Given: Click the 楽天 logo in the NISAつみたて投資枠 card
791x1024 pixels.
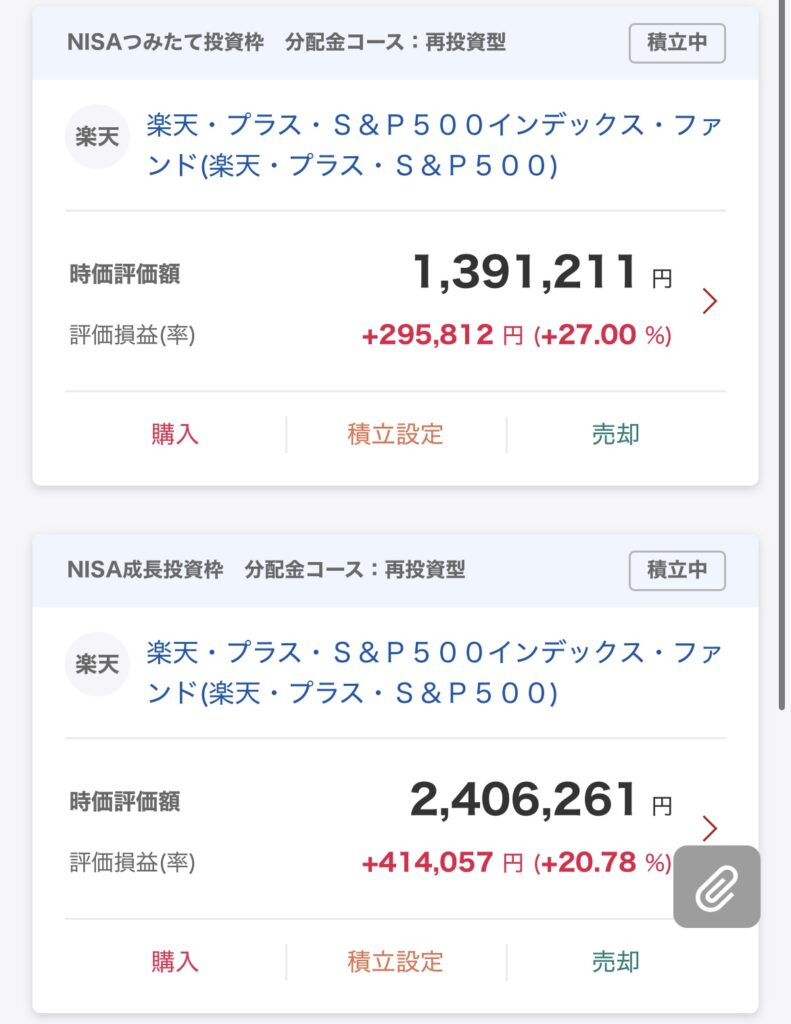Looking at the screenshot, I should [x=97, y=137].
